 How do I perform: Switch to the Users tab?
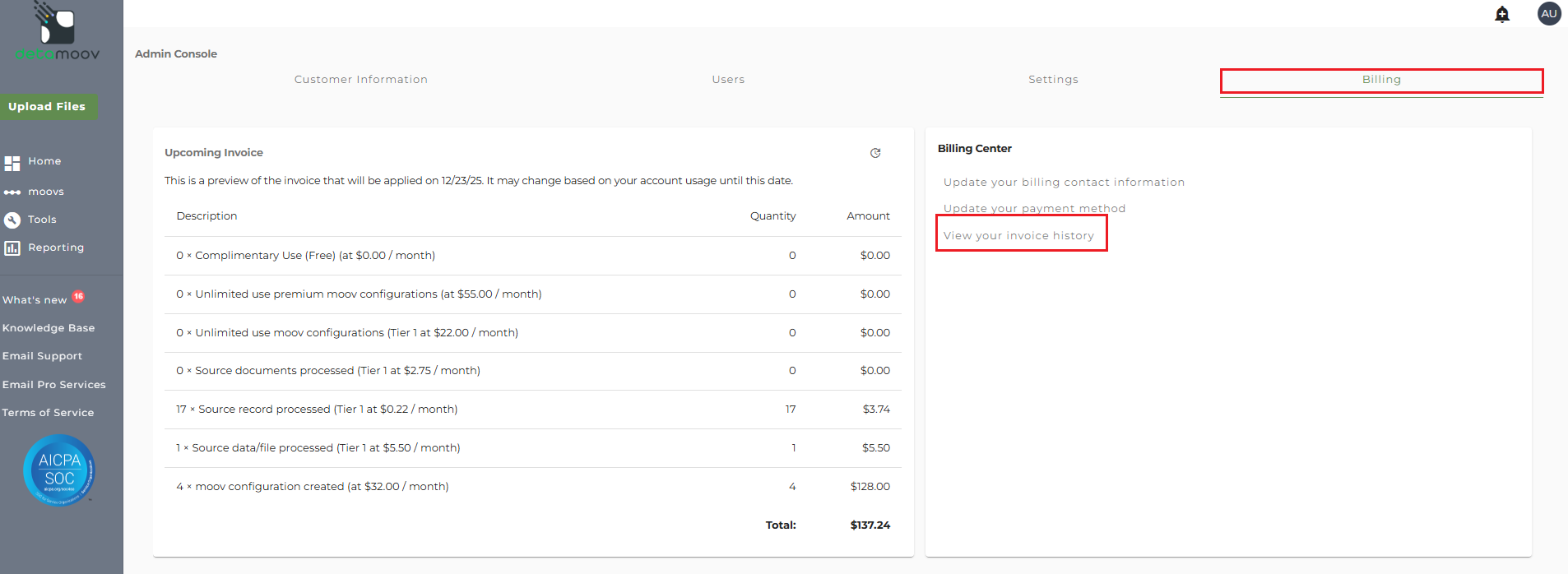point(728,80)
